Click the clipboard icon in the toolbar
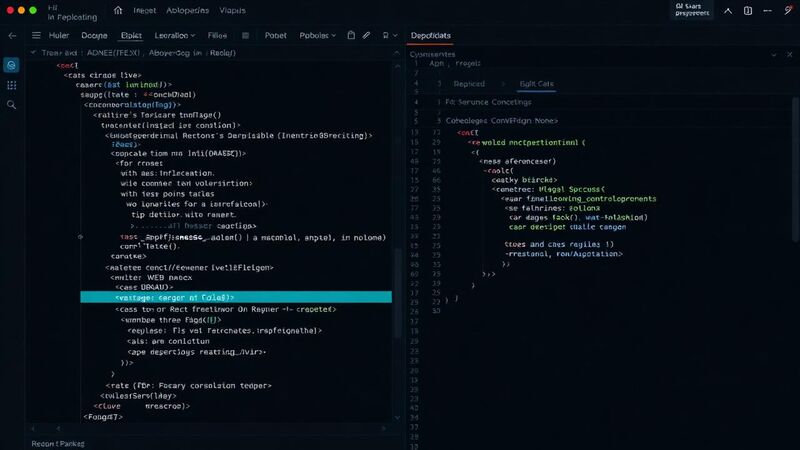The height and width of the screenshot is (450, 800). click(x=351, y=35)
